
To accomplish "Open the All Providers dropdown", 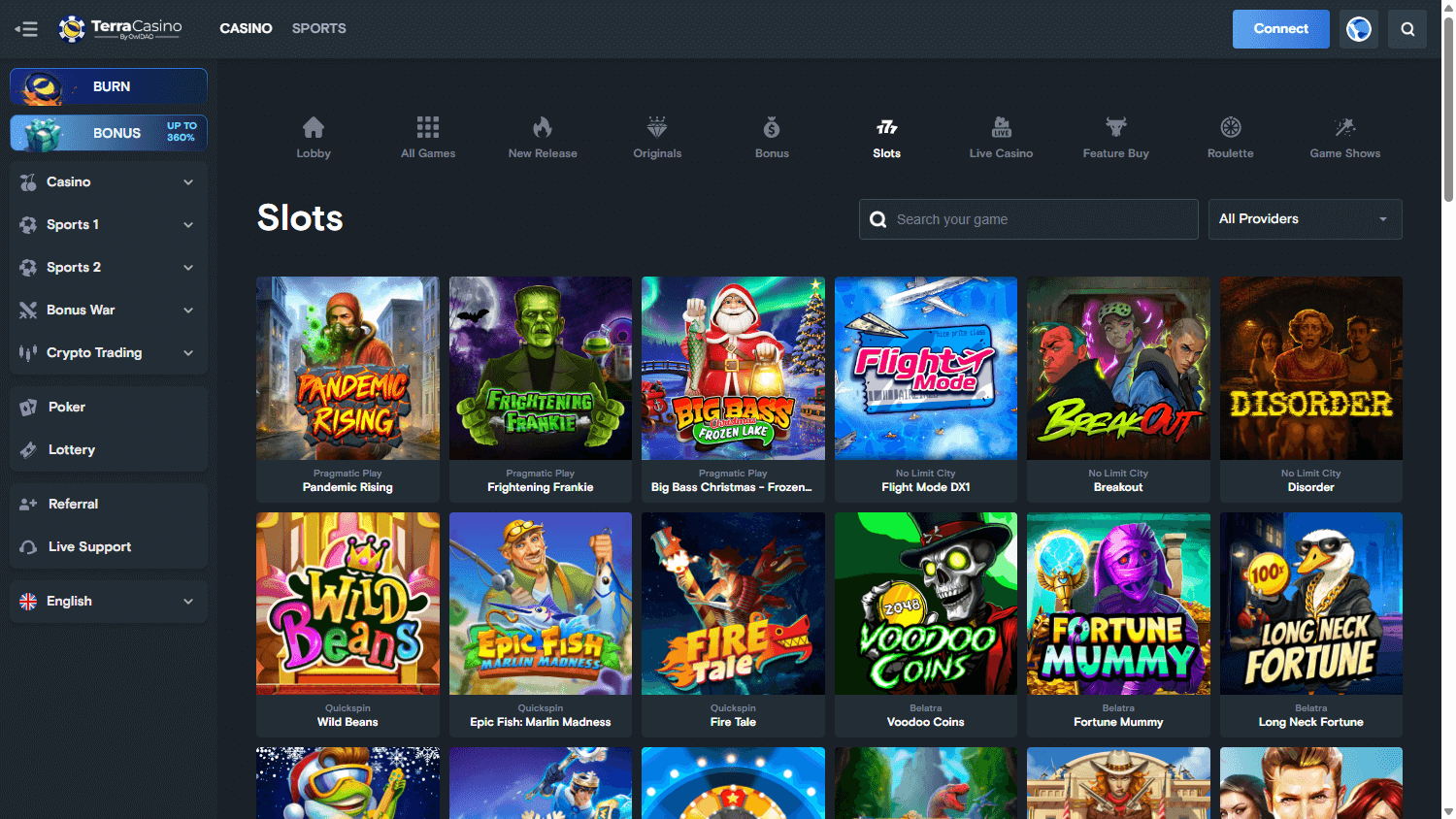I will [x=1305, y=218].
